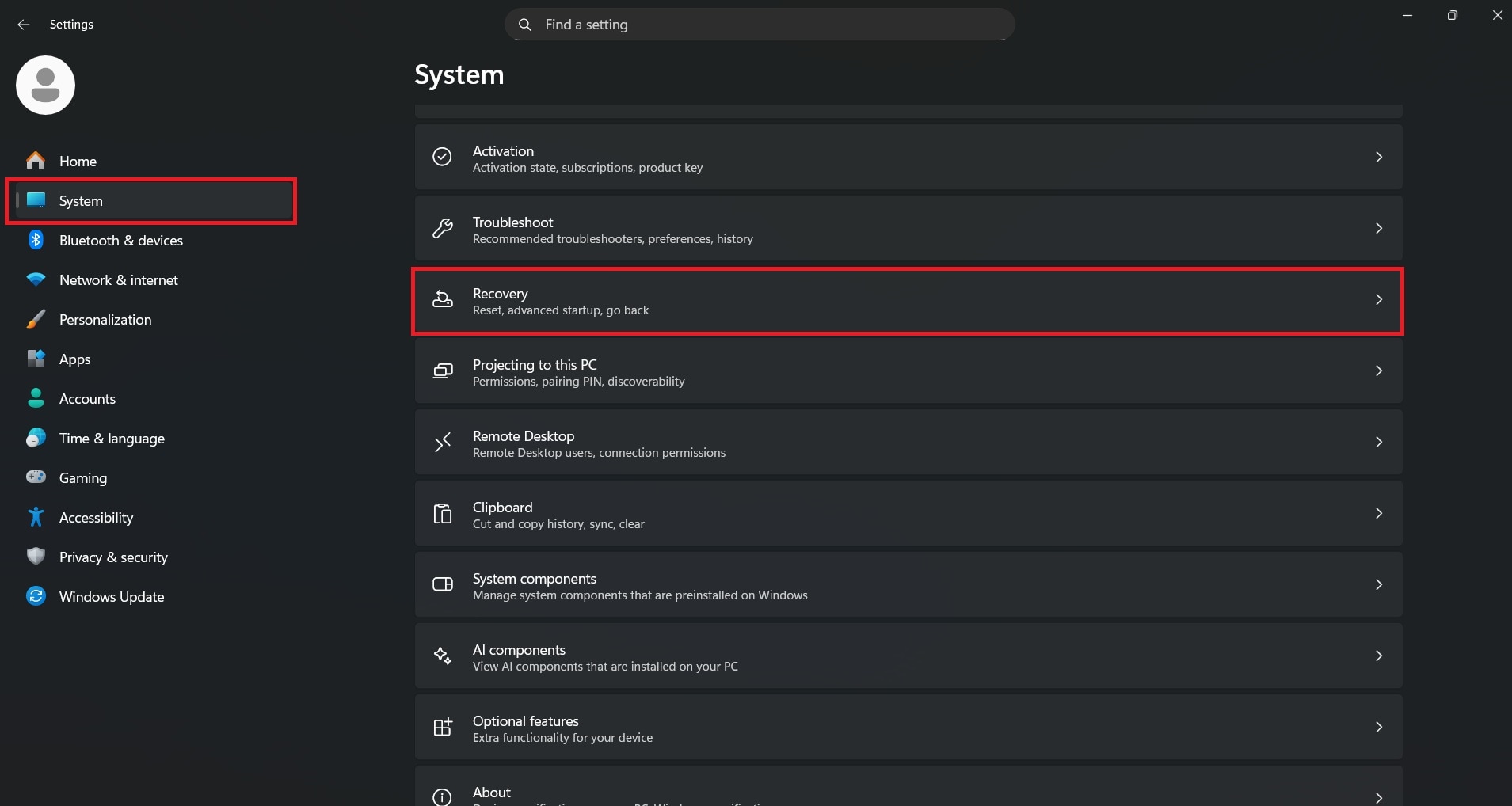1512x806 pixels.
Task: Open the About section chevron
Action: (x=1379, y=797)
